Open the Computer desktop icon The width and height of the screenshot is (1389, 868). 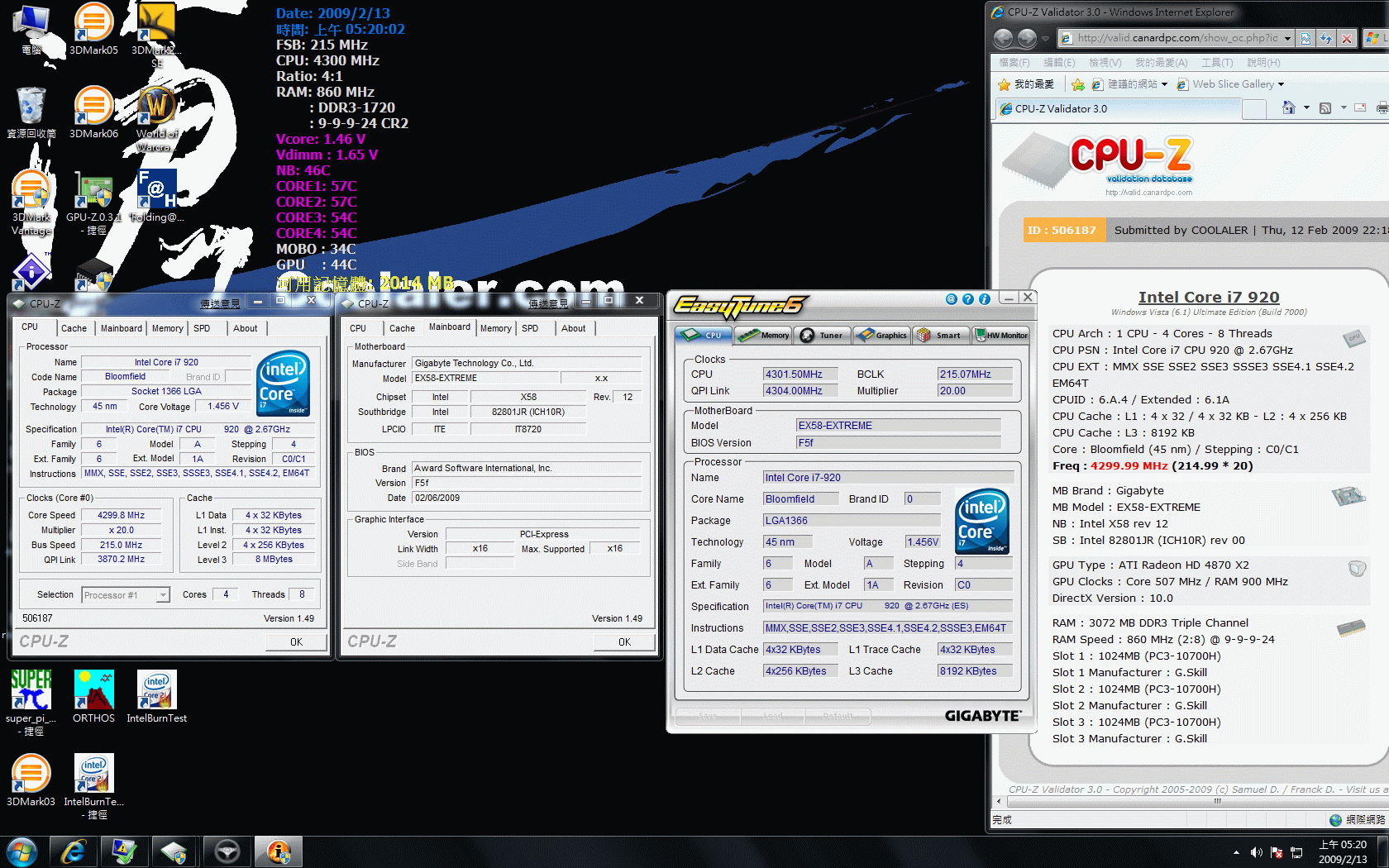click(x=31, y=29)
